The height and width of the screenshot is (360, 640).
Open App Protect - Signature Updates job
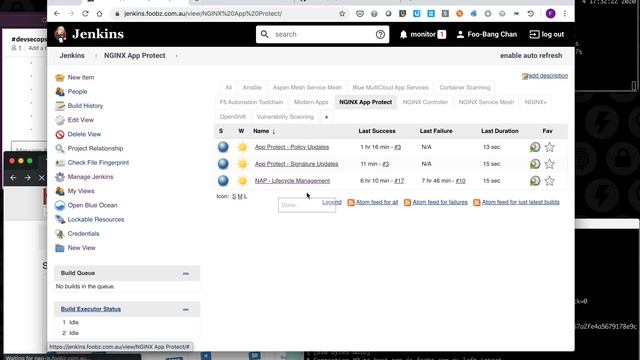pos(296,164)
